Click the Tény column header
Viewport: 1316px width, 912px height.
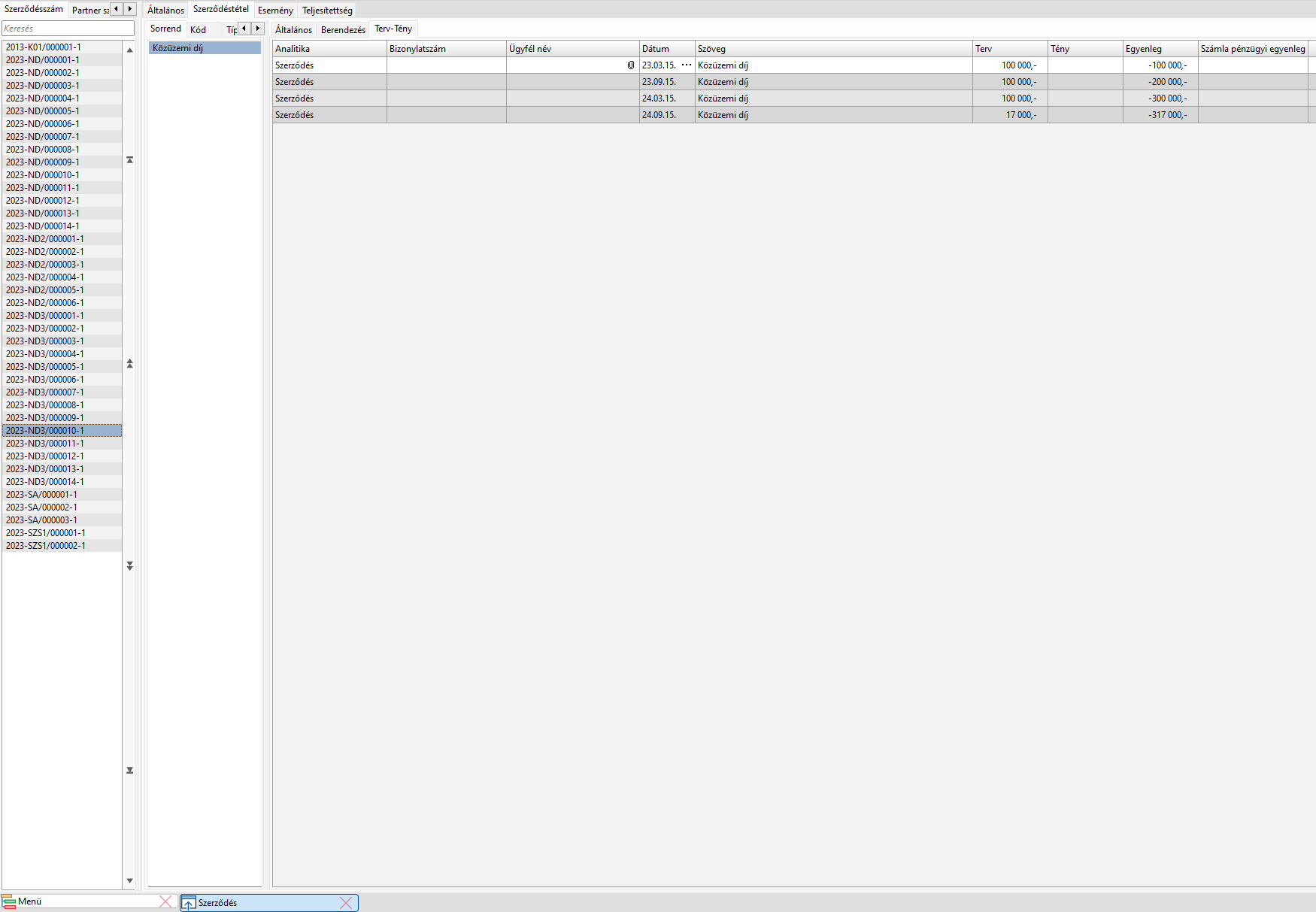pyautogui.click(x=1085, y=49)
